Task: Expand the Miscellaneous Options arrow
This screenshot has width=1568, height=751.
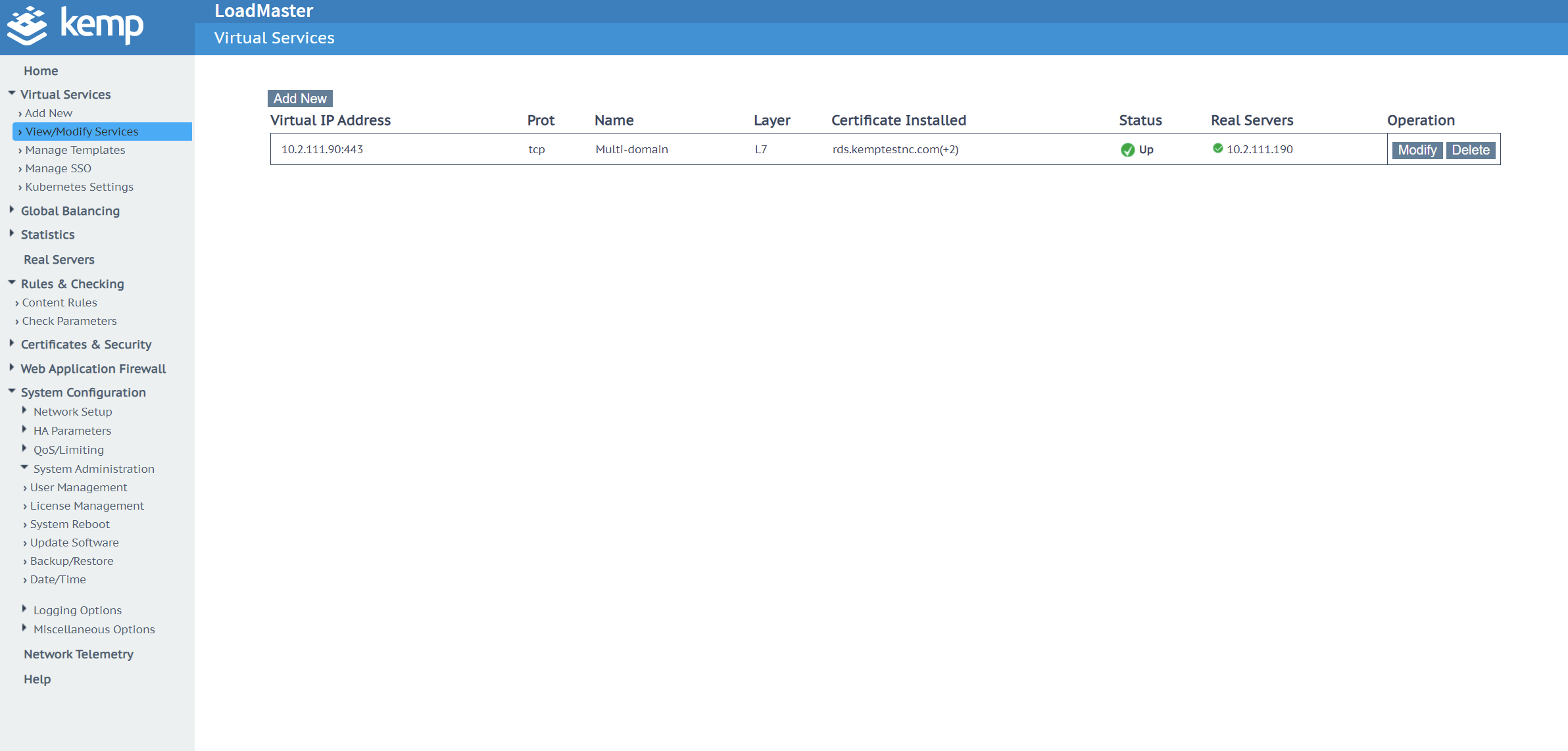Action: point(24,628)
